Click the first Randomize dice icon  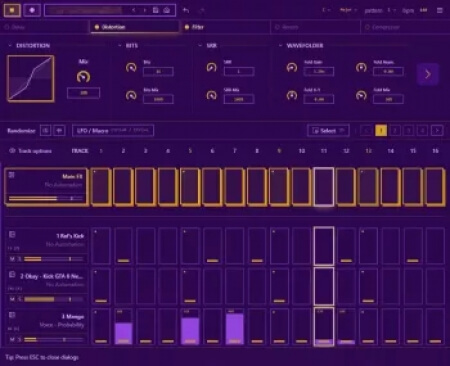46,131
